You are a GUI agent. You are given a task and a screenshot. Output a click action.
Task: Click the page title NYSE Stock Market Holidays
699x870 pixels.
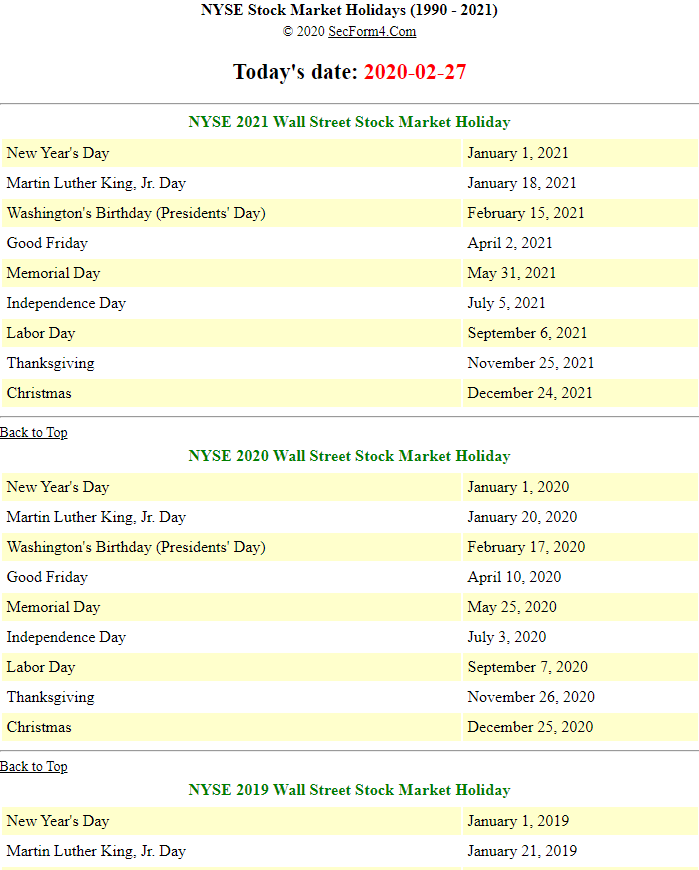349,10
